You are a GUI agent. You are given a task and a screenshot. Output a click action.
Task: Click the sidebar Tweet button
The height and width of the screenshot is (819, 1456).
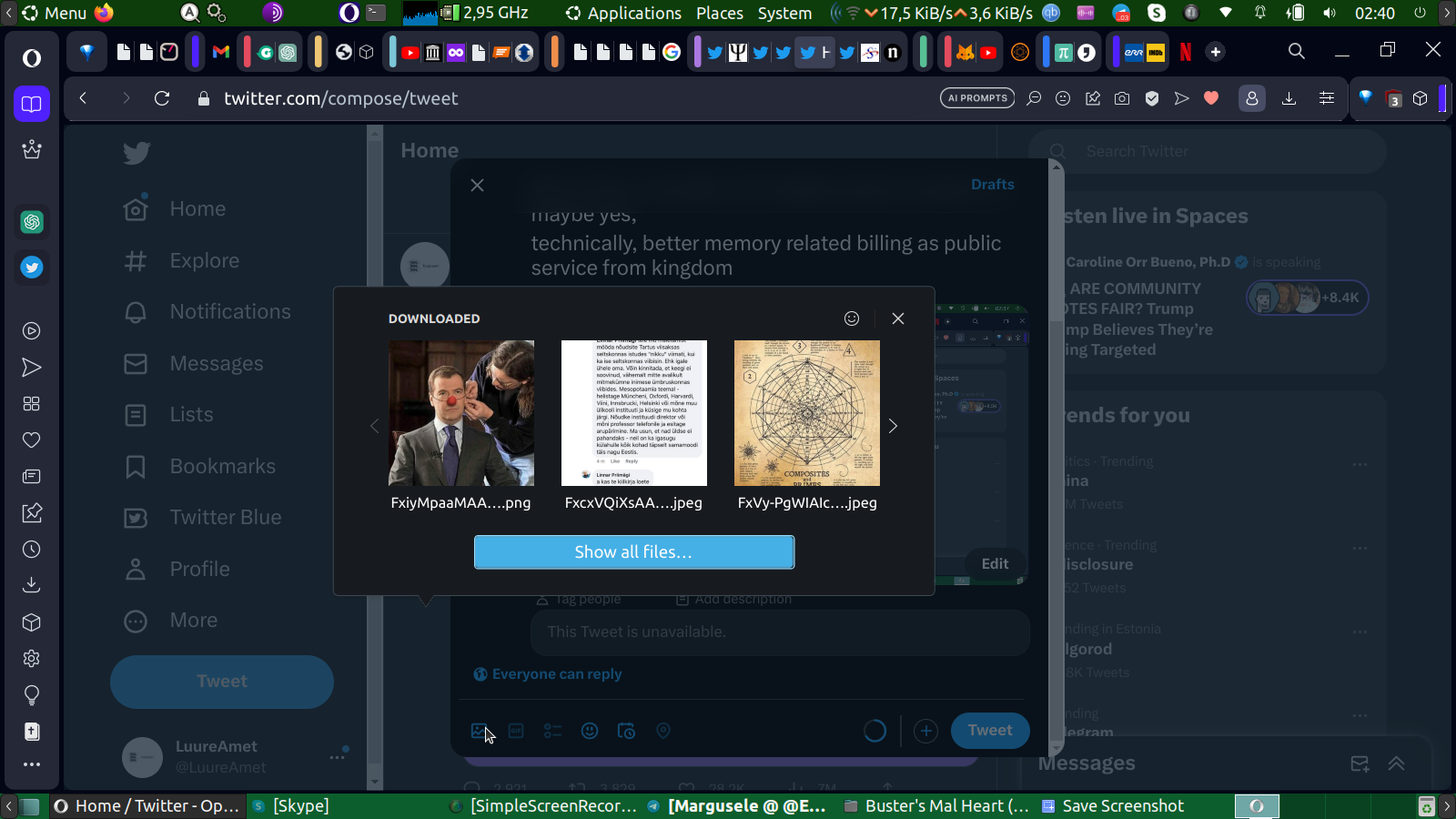pyautogui.click(x=222, y=682)
